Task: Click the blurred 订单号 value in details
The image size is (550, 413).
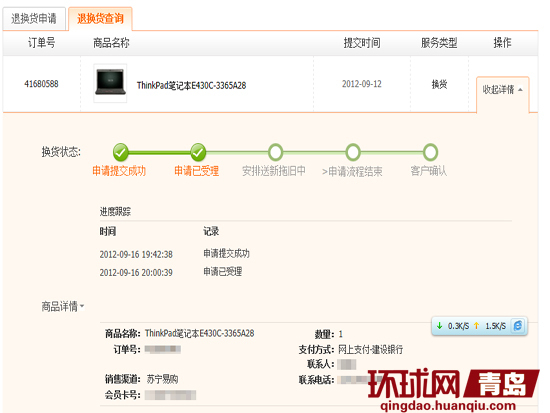Action: (x=162, y=349)
